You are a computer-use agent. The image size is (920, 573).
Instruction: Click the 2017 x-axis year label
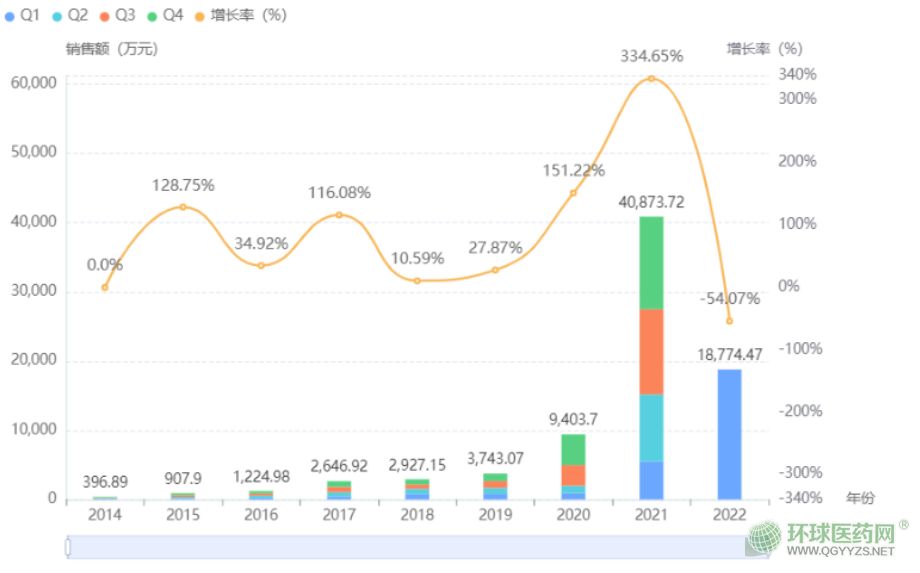pyautogui.click(x=339, y=514)
